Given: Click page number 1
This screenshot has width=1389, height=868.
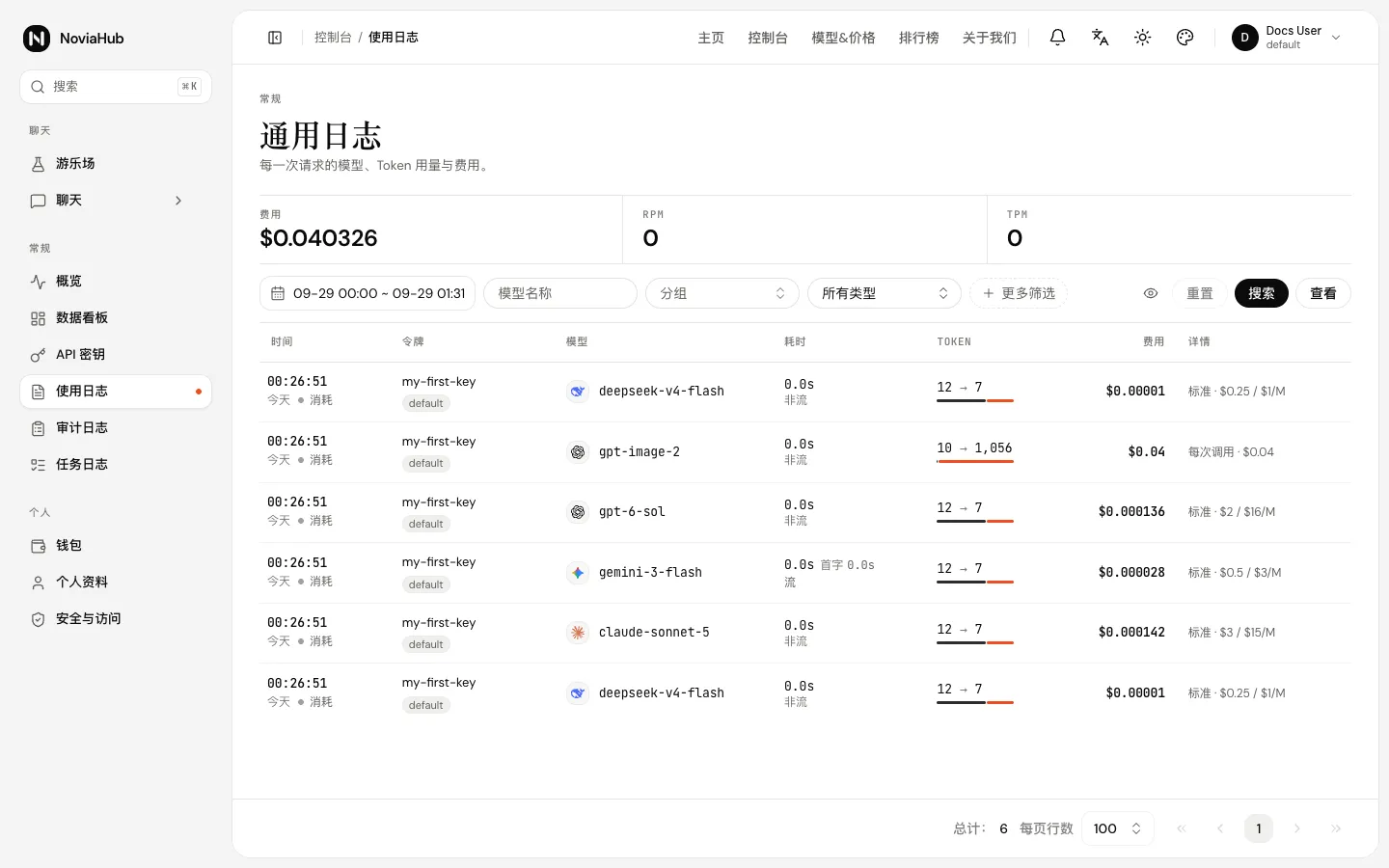Looking at the screenshot, I should tap(1259, 828).
